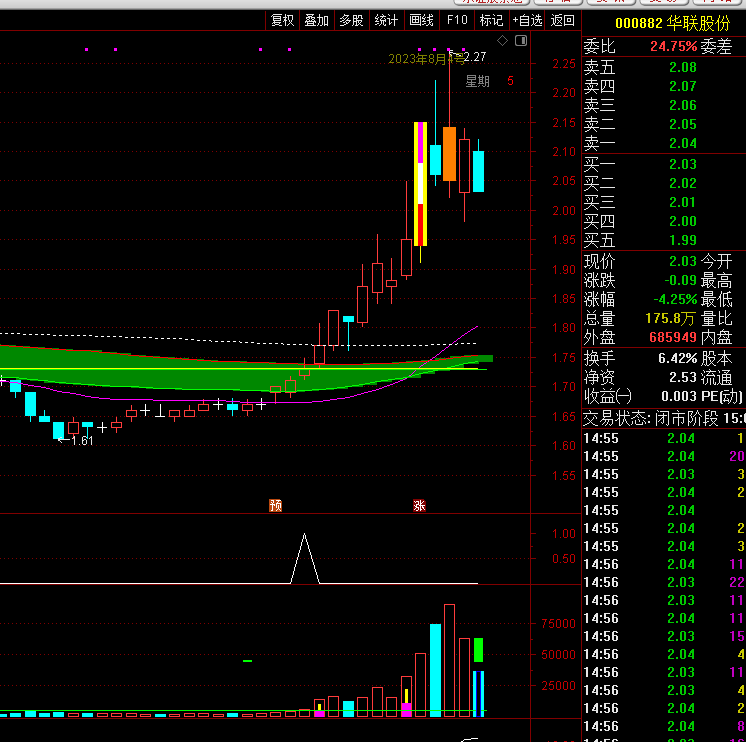
Task: Click the 卖五 price 2.08
Action: [x=683, y=68]
